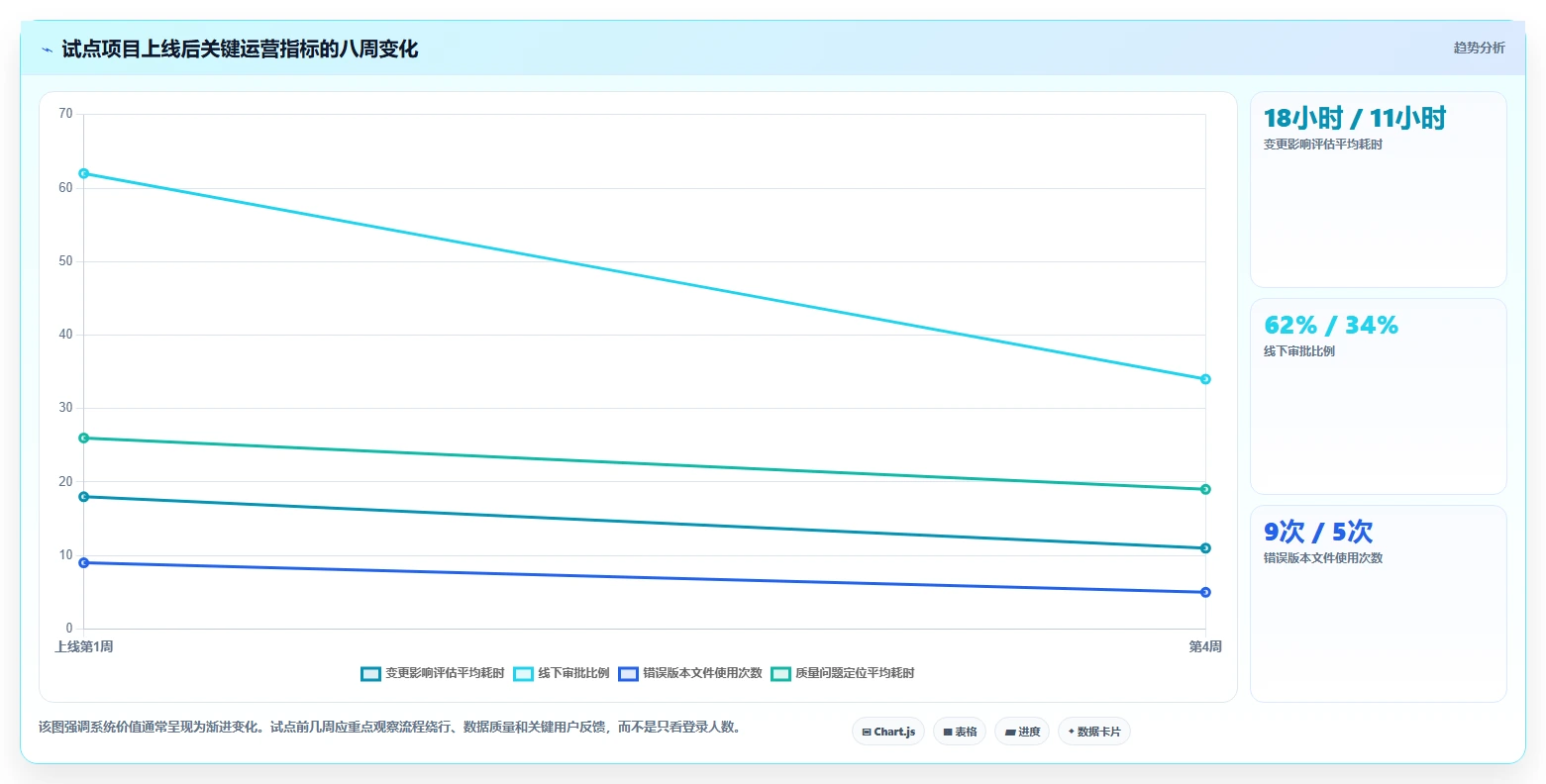Click the 变更影响评估平均耗时 point at 第4周
The width and height of the screenshot is (1546, 784).
point(1205,548)
